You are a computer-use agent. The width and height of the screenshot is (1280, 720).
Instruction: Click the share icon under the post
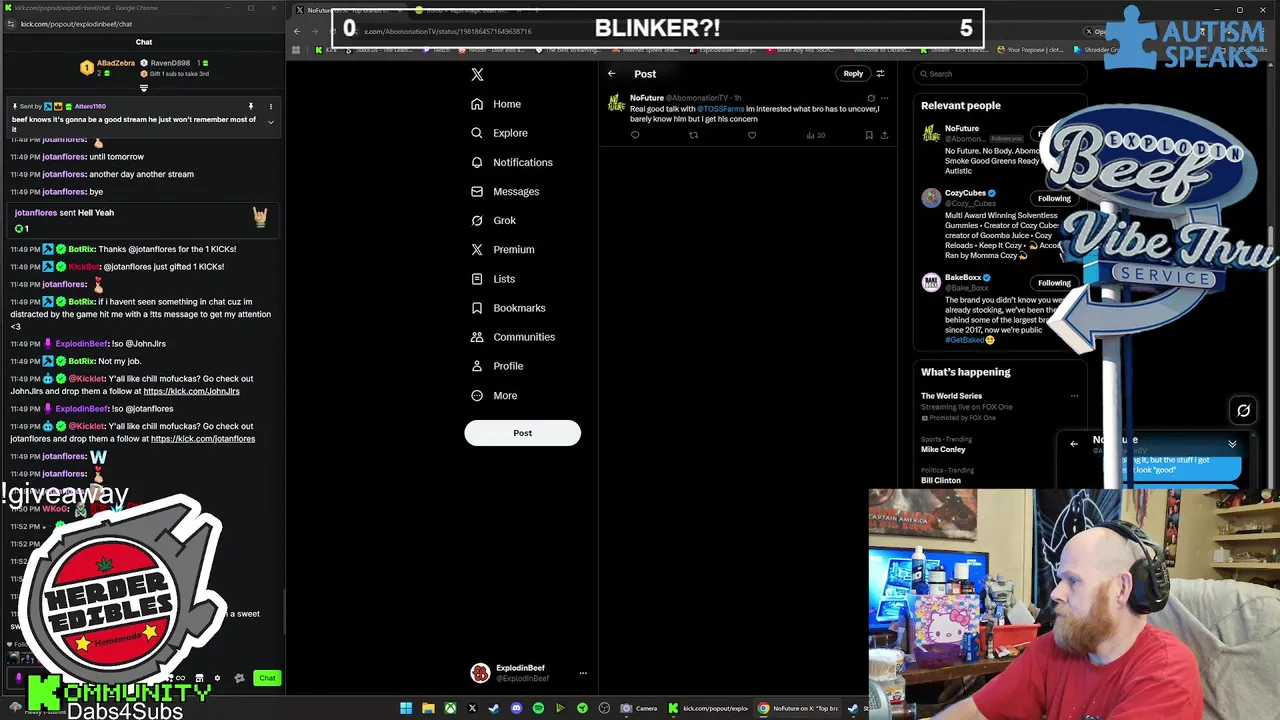tap(884, 135)
